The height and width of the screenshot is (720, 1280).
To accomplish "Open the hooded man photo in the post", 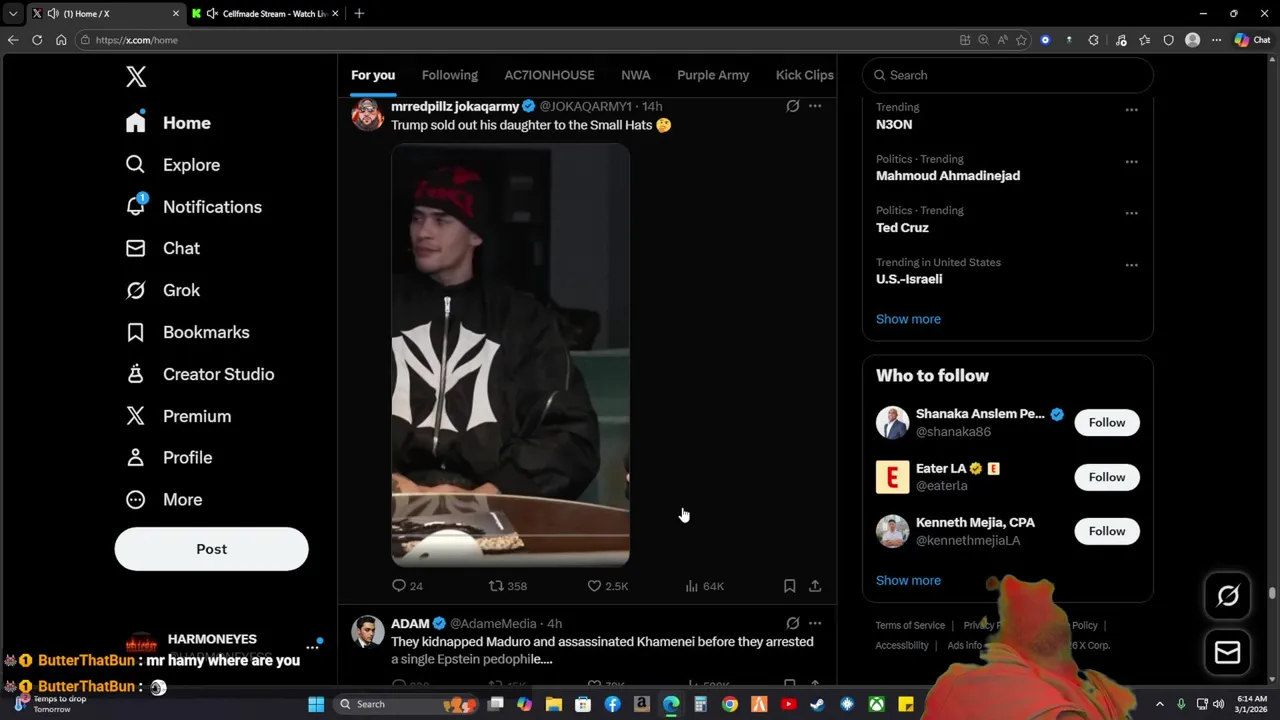I will [510, 355].
